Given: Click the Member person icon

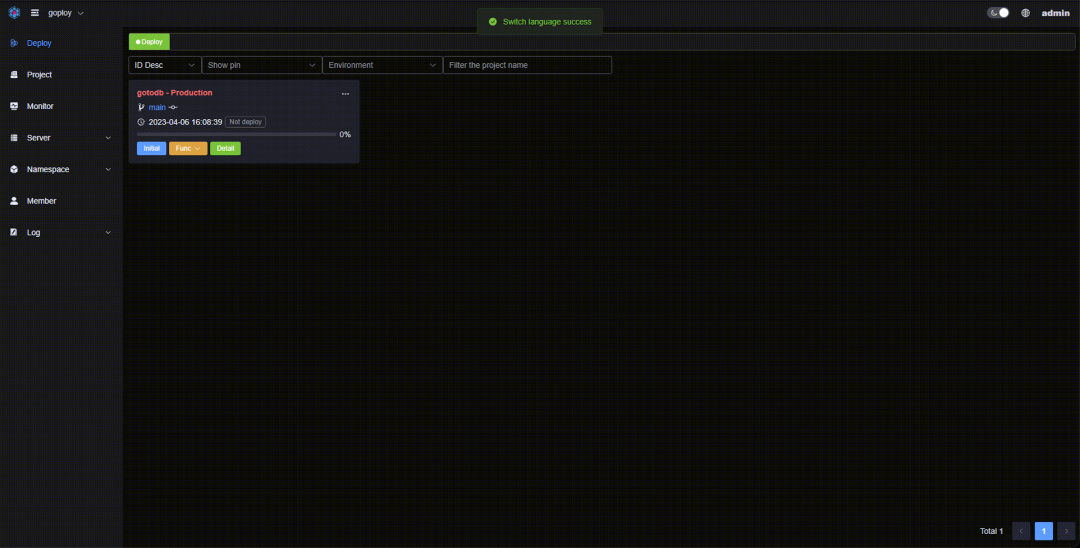Looking at the screenshot, I should (14, 201).
